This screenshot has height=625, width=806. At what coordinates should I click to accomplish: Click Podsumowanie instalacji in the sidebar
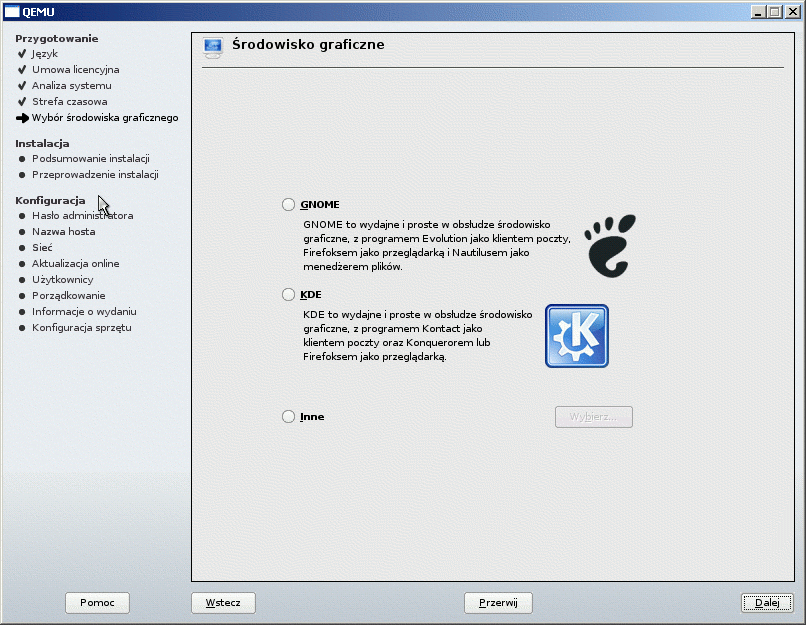90,159
